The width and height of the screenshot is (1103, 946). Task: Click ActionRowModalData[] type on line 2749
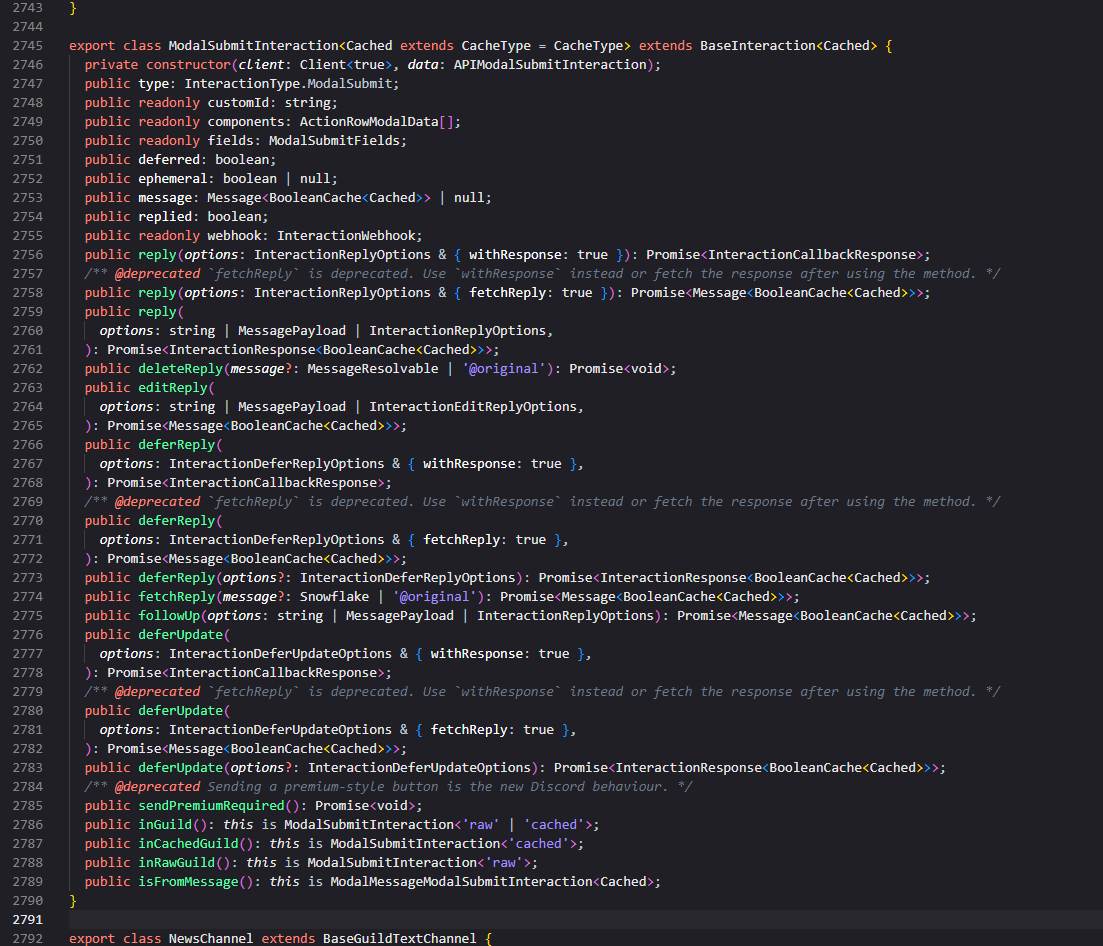(376, 122)
